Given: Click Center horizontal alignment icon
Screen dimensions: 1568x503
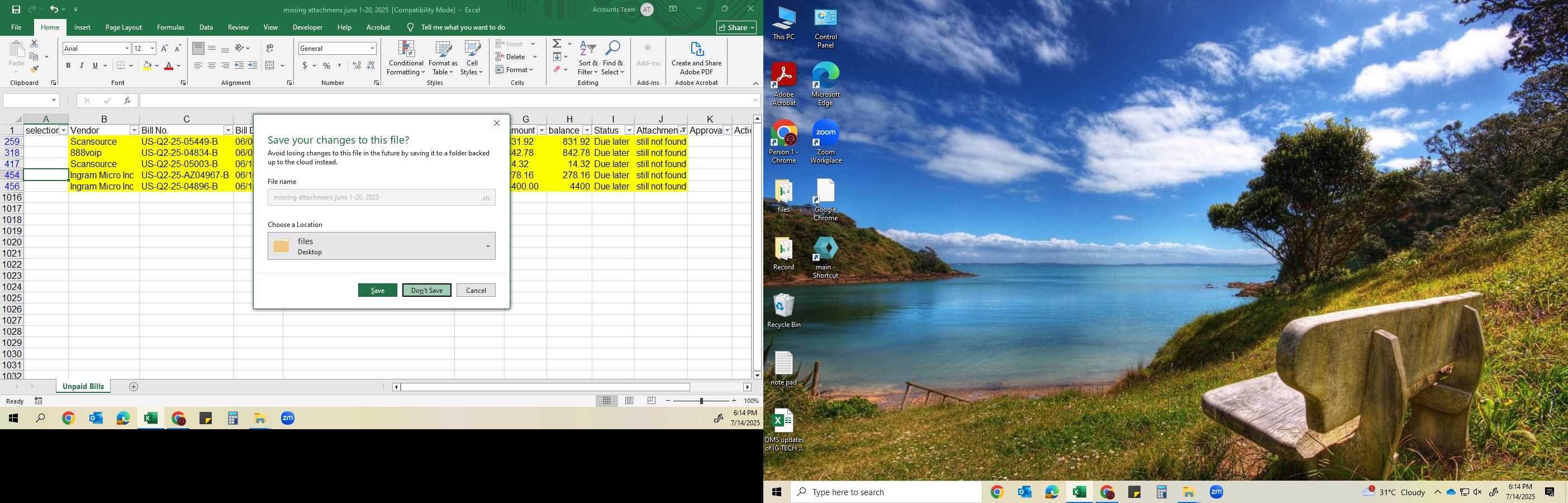Looking at the screenshot, I should pyautogui.click(x=212, y=65).
